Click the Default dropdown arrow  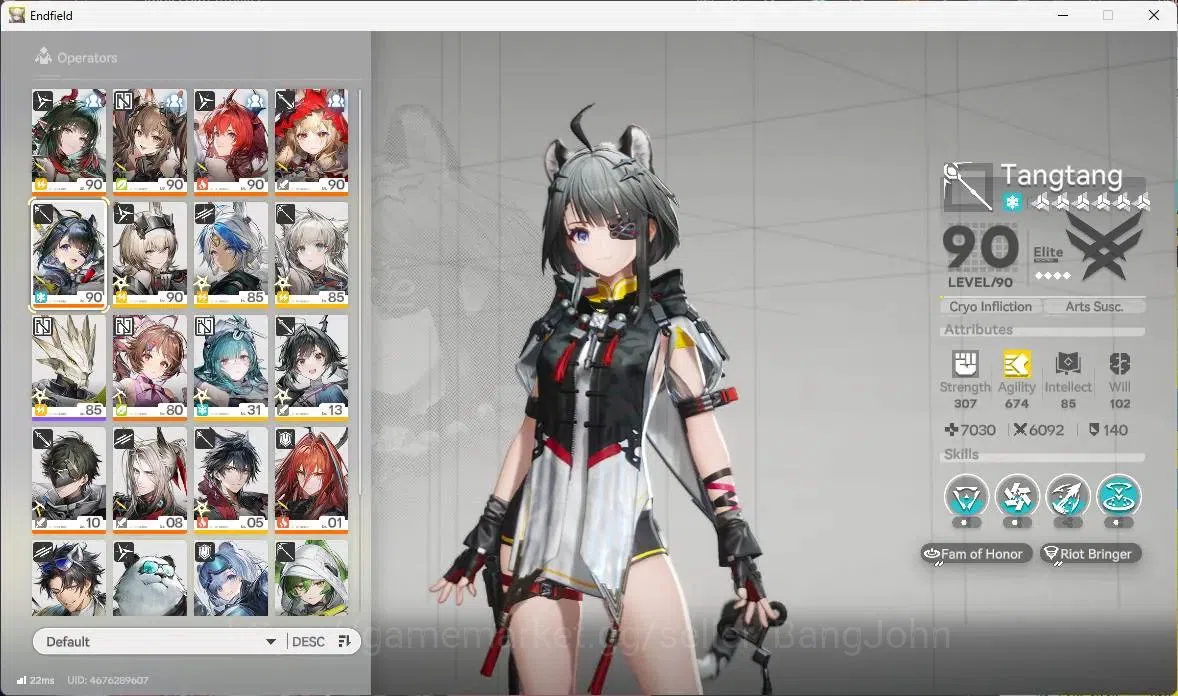pos(270,642)
